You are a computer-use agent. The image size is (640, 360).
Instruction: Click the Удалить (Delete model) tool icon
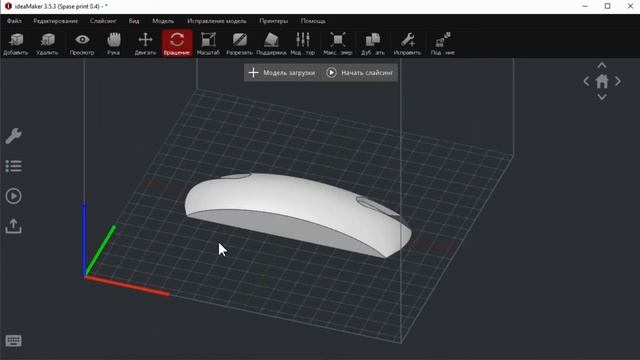click(47, 43)
